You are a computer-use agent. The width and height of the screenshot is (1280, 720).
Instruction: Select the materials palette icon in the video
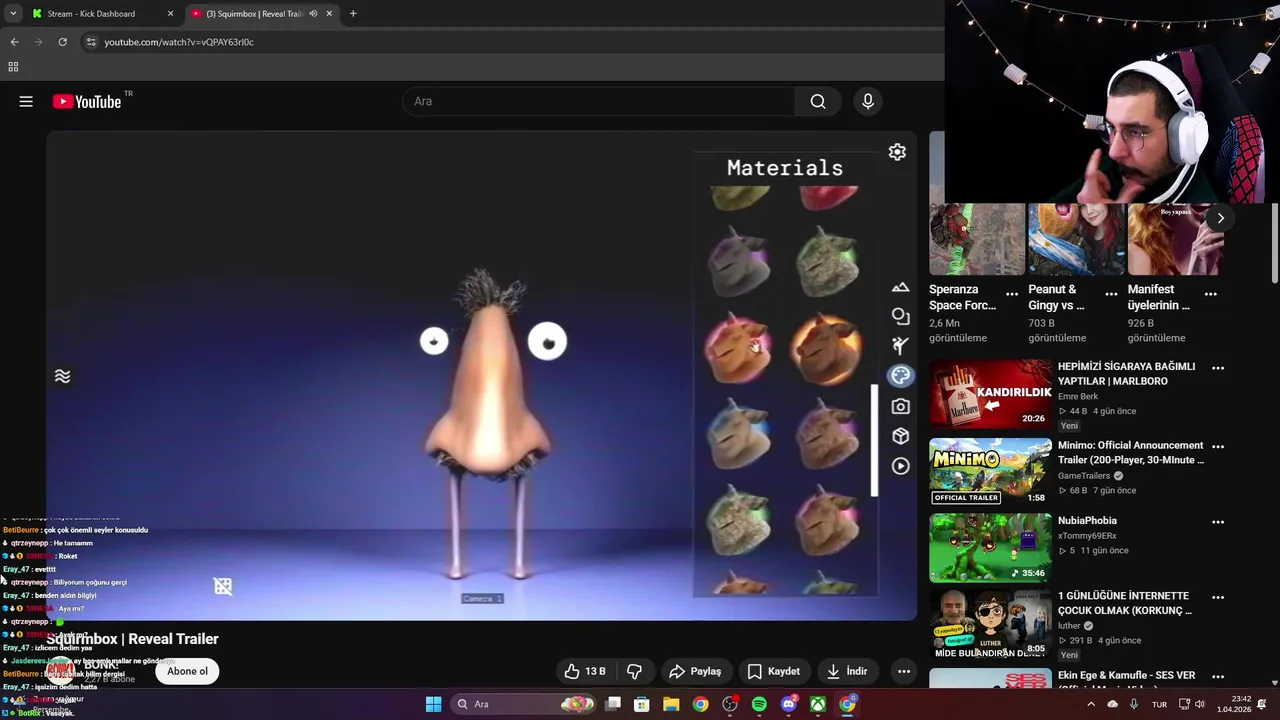[900, 376]
